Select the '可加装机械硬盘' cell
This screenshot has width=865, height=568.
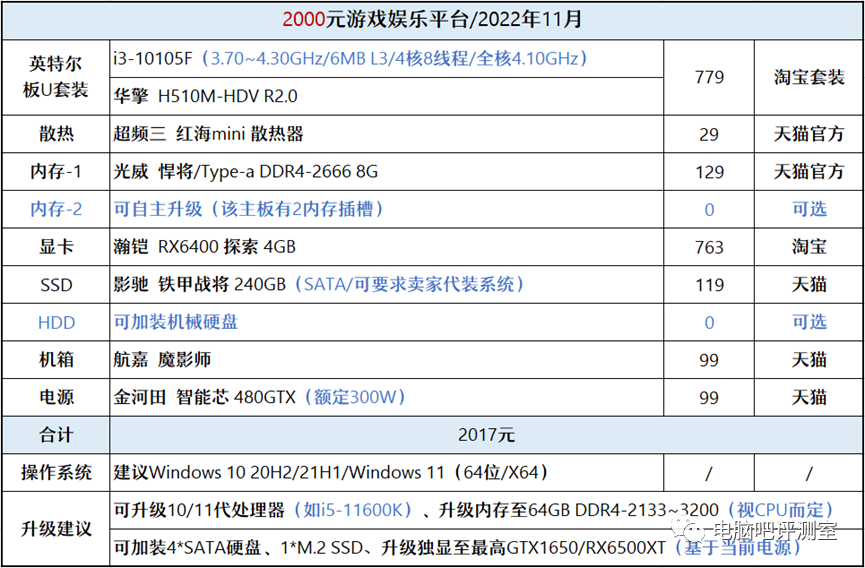[386, 322]
